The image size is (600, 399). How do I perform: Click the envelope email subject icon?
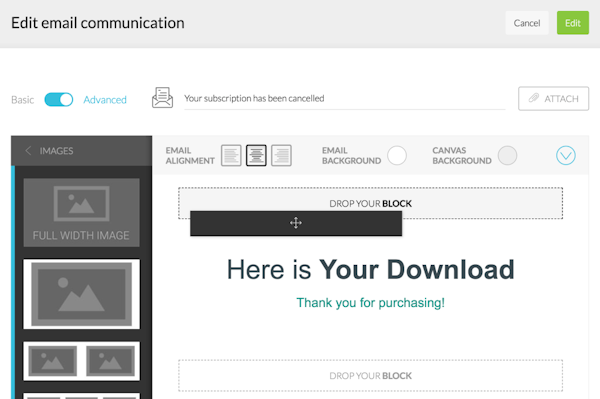[162, 98]
